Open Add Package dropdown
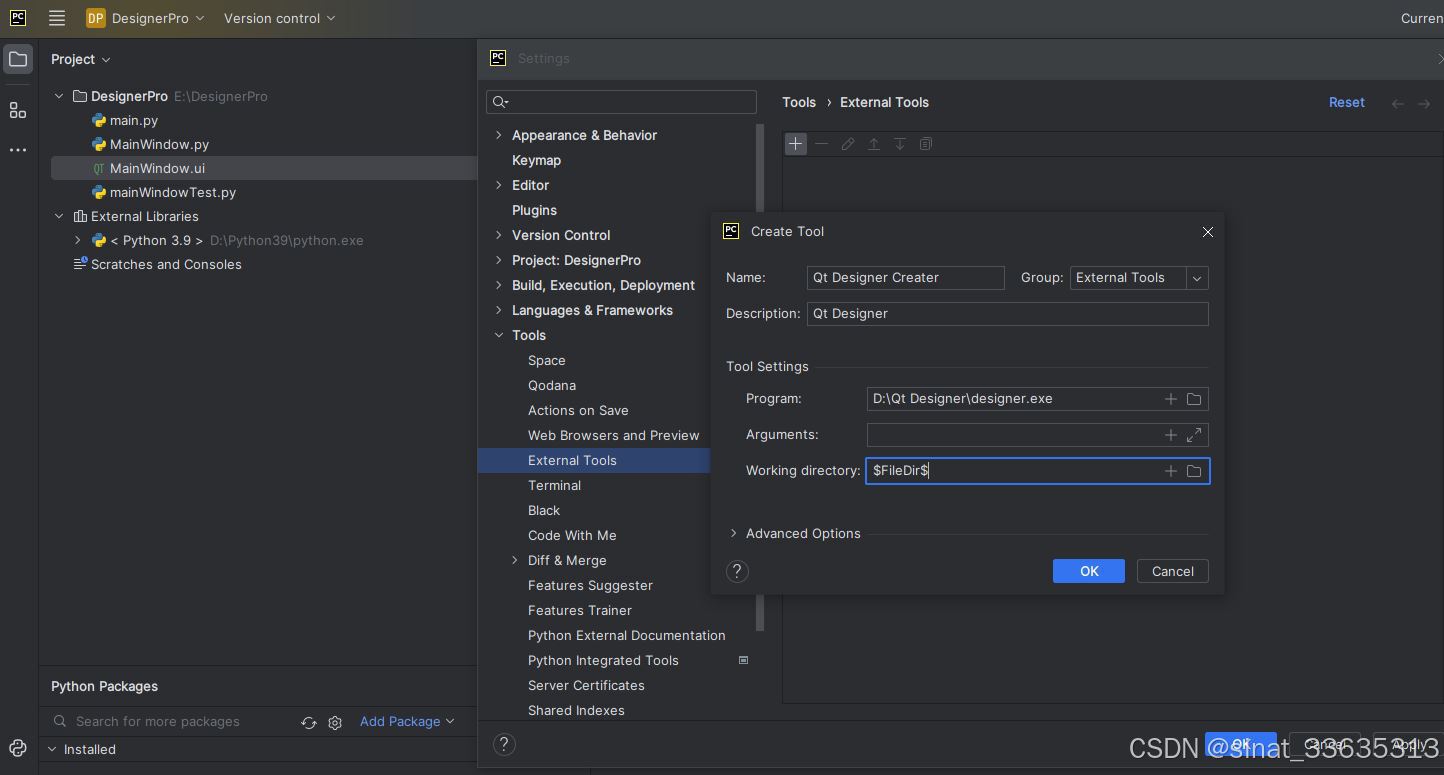 click(x=407, y=722)
